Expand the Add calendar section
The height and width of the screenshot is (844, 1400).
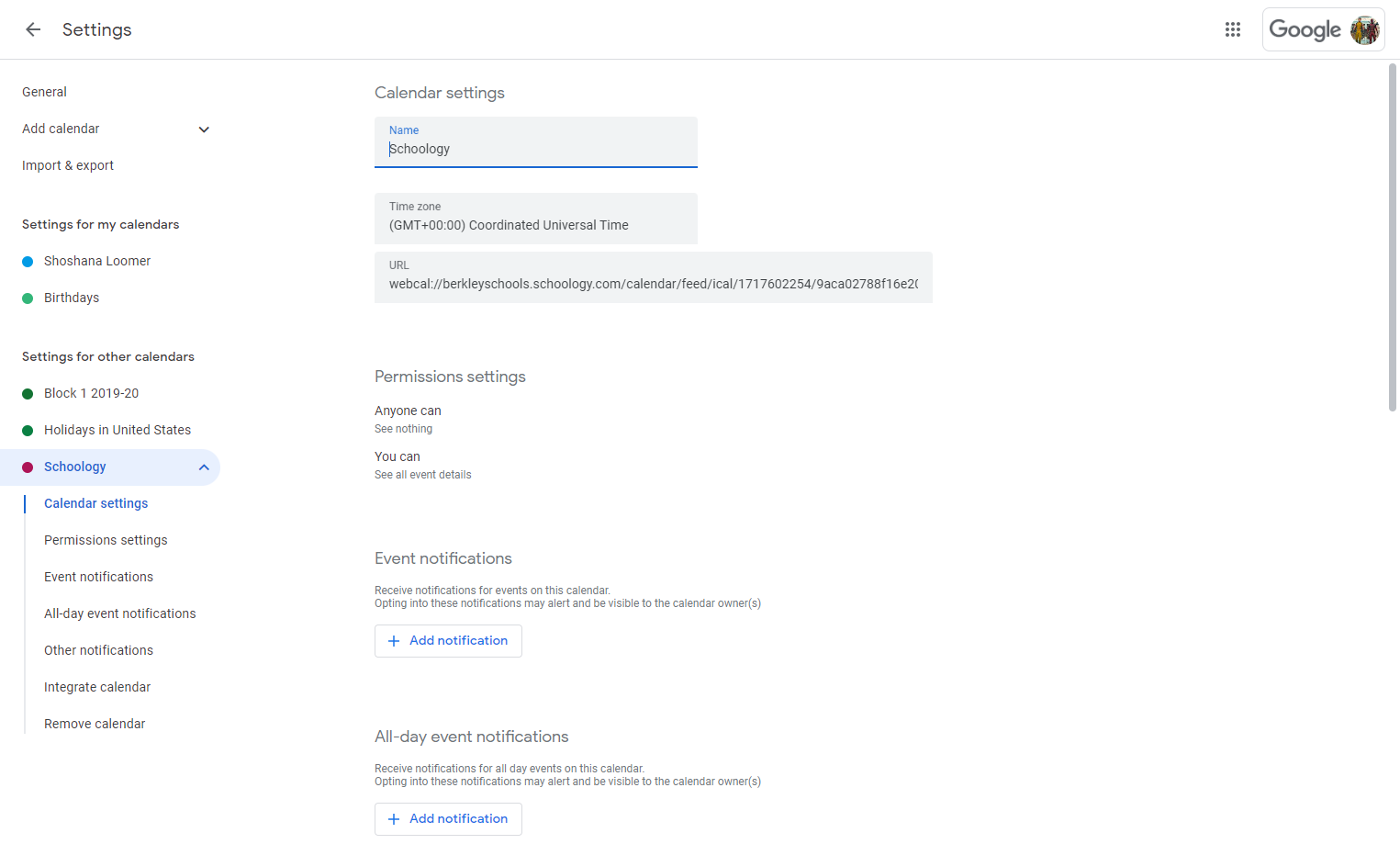tap(204, 129)
